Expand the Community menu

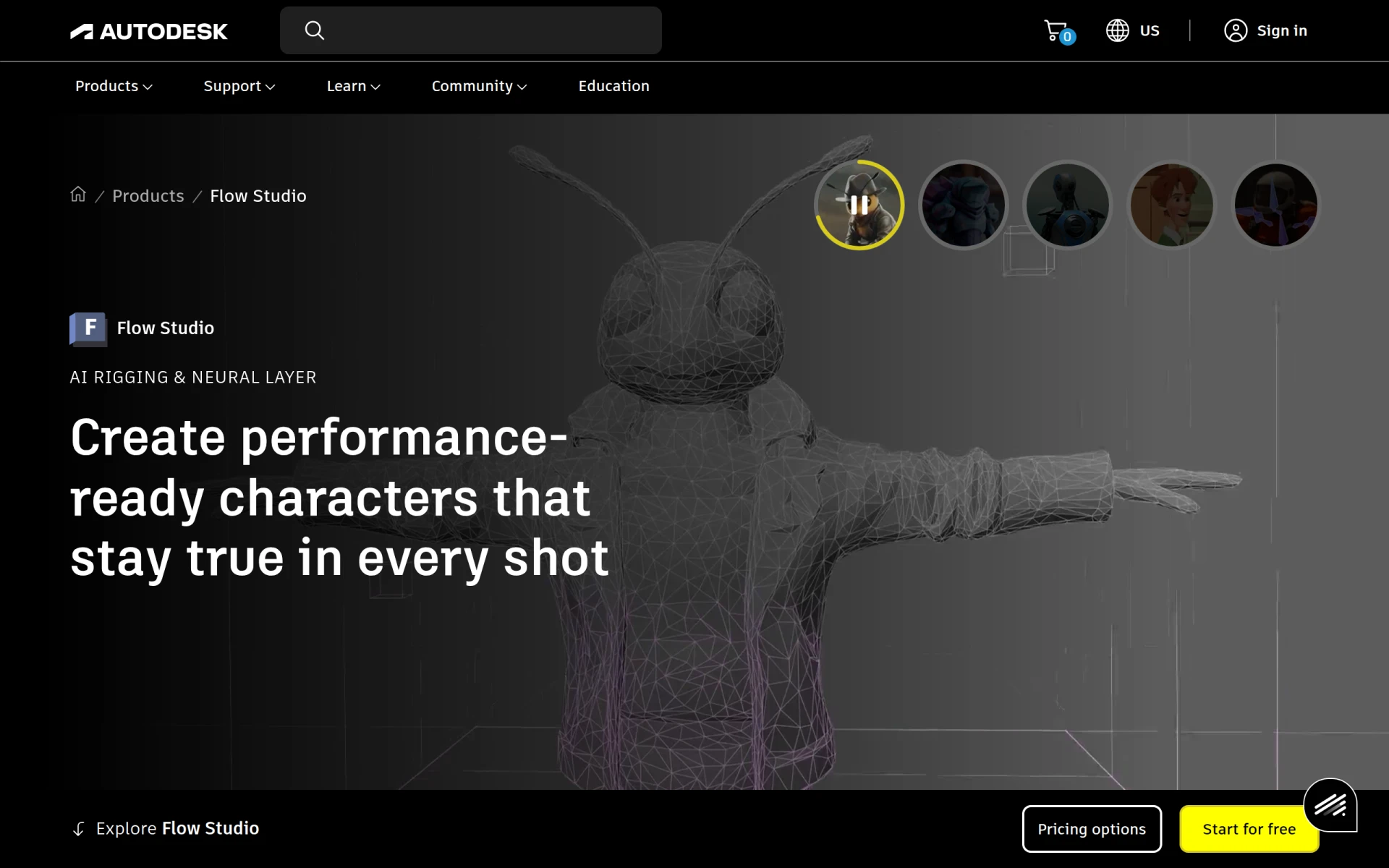click(479, 86)
